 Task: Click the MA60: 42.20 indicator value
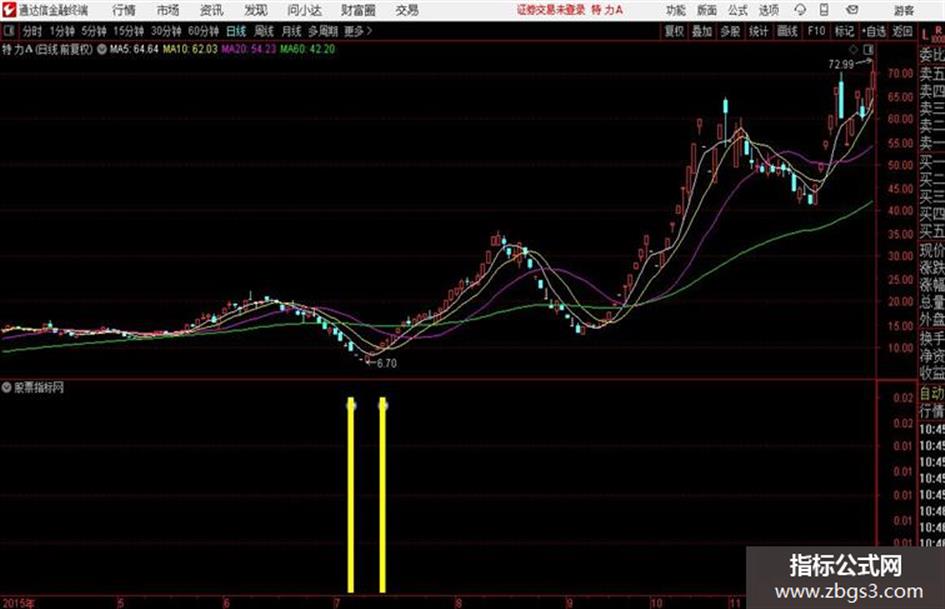[x=307, y=49]
